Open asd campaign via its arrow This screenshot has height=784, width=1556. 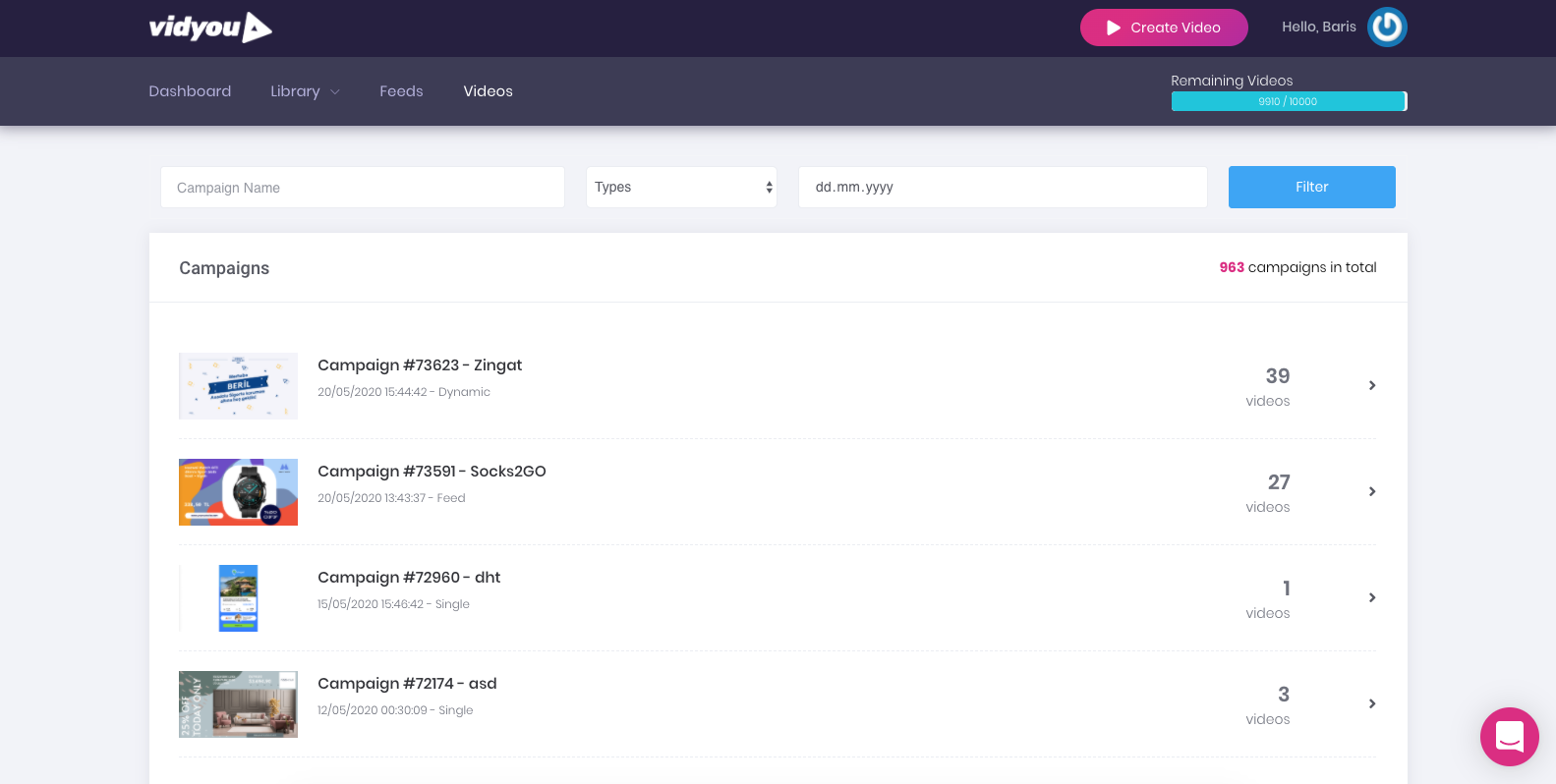click(1372, 703)
